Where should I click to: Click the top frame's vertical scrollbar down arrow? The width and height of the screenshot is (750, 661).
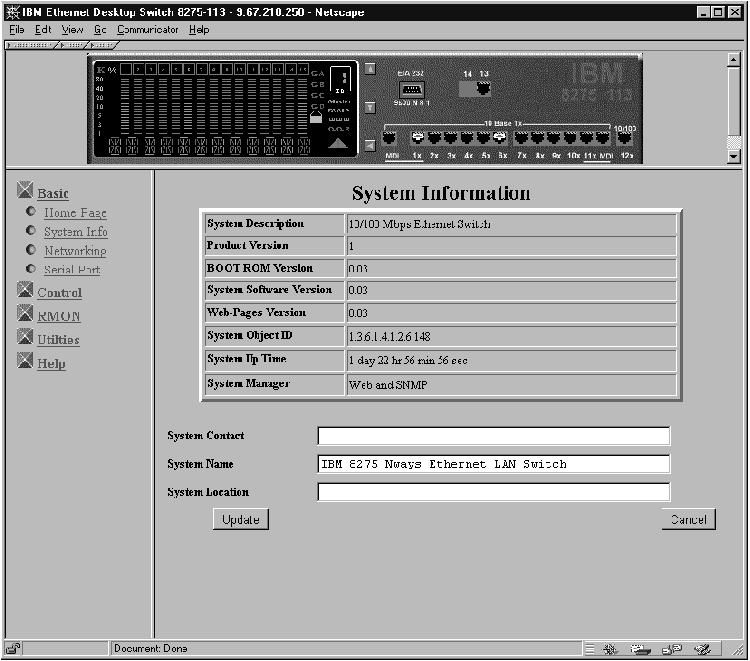735,156
